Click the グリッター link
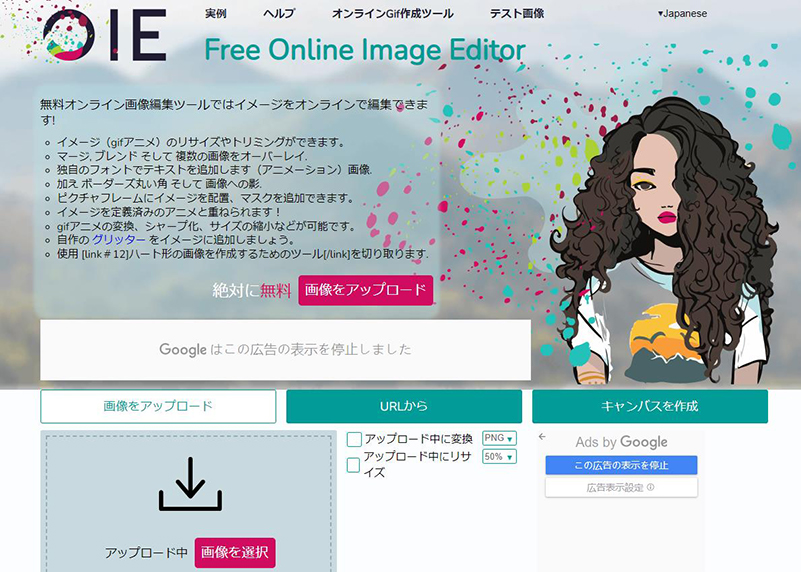The height and width of the screenshot is (572, 801). tap(119, 240)
